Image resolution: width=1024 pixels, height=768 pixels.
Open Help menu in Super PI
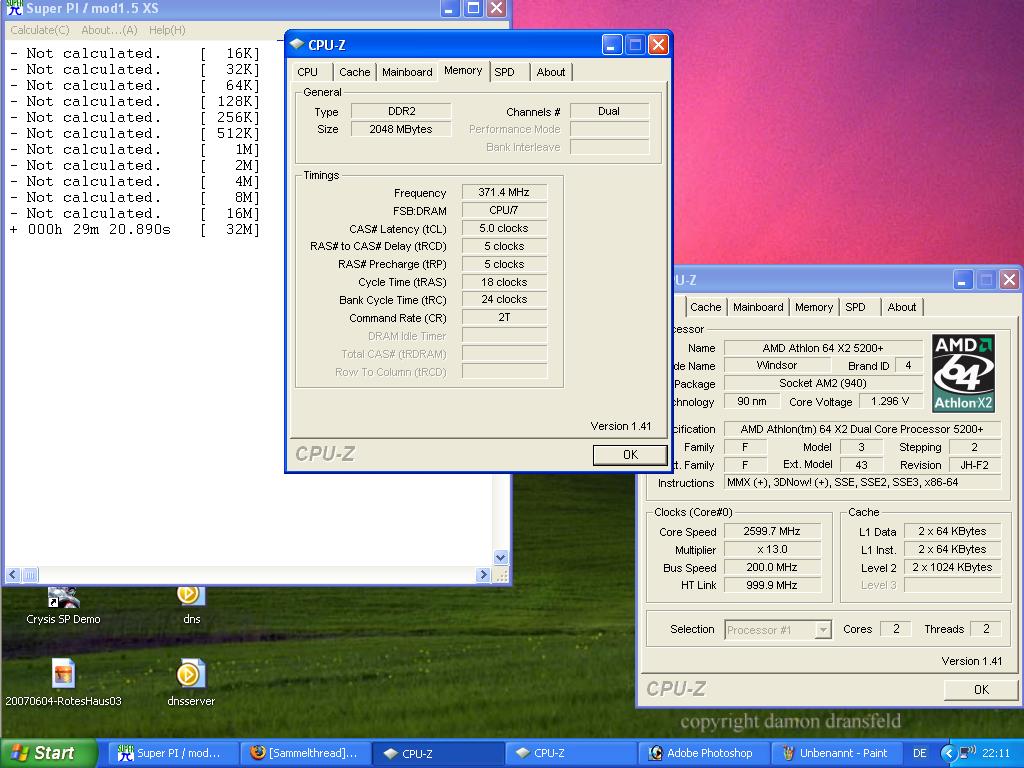click(167, 30)
